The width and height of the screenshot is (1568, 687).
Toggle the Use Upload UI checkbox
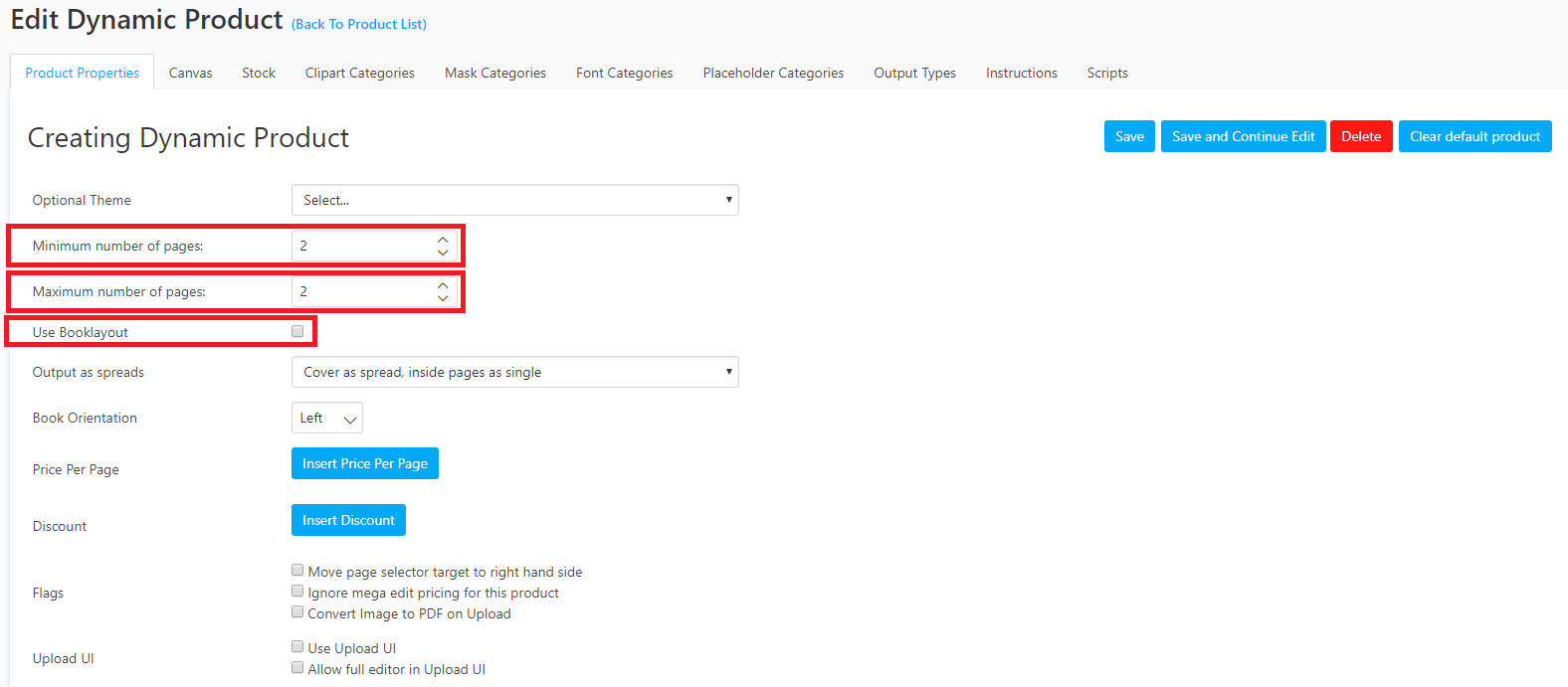[x=297, y=647]
